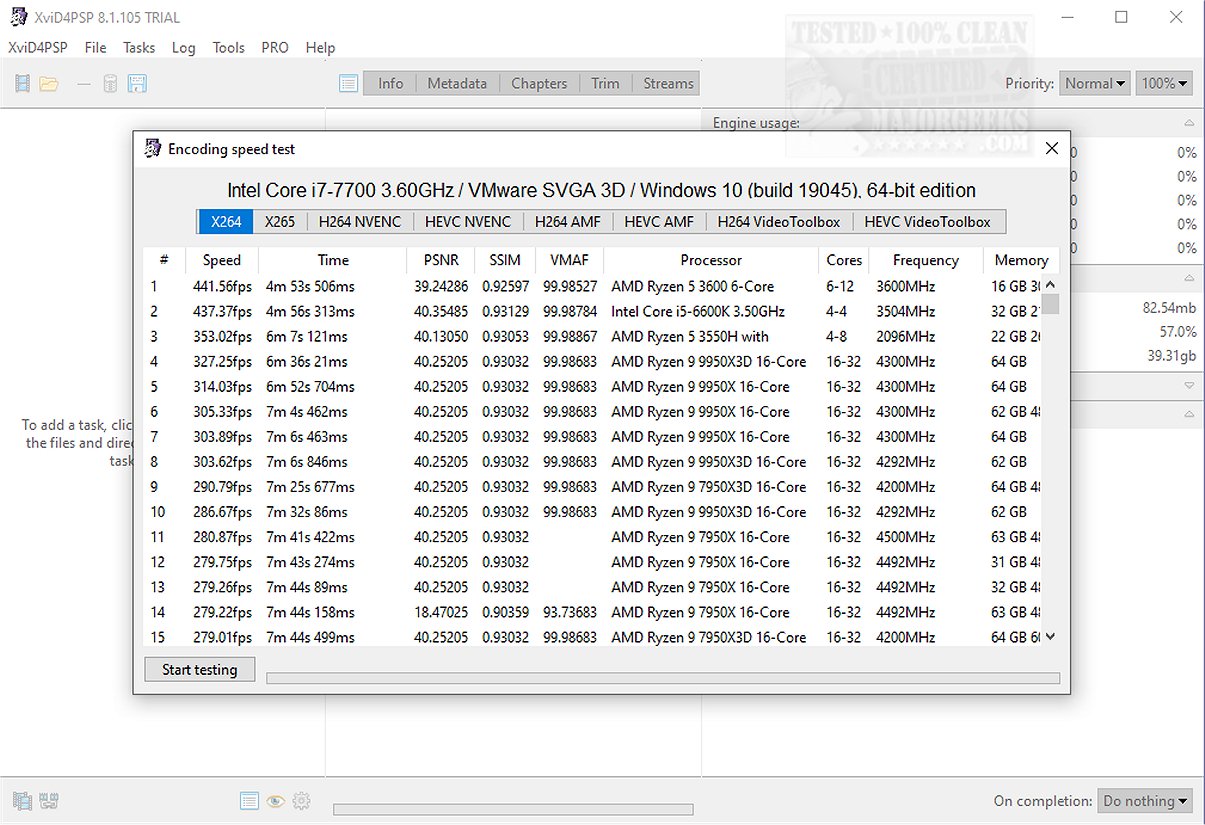1205x825 pixels.
Task: Click the remove task minus icon
Action: click(x=84, y=84)
